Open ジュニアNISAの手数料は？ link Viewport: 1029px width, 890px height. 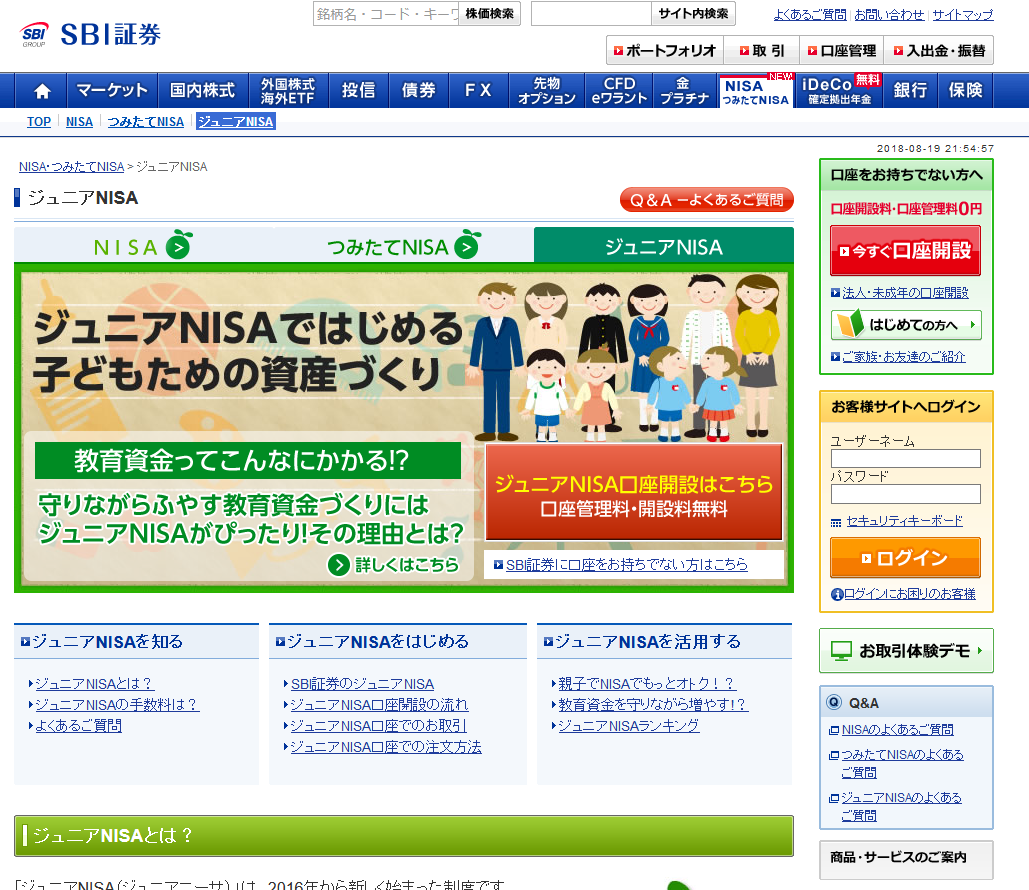click(116, 705)
